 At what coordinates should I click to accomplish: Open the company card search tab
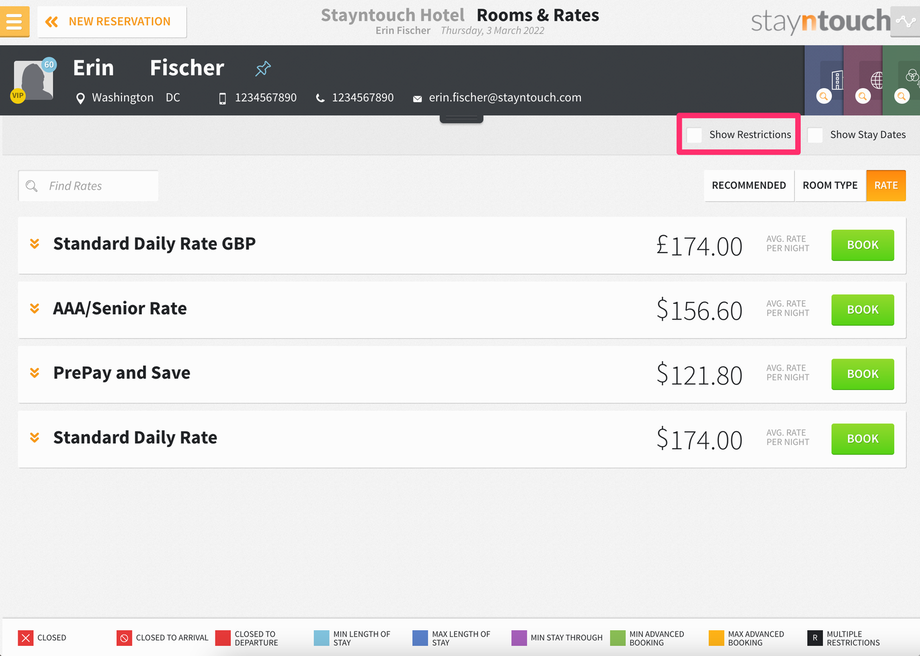pyautogui.click(x=824, y=80)
